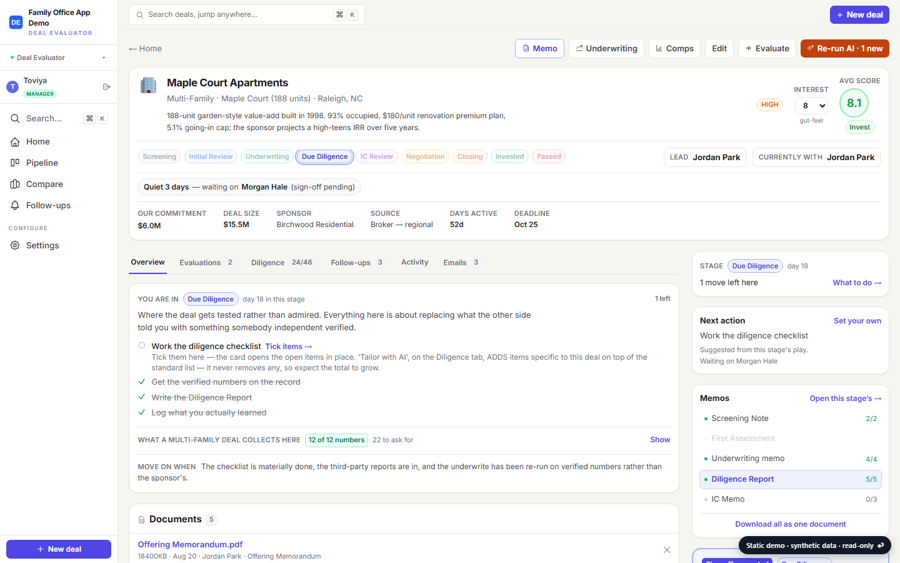Click the 8.1 average score circle
900x563 pixels.
pyautogui.click(x=854, y=103)
